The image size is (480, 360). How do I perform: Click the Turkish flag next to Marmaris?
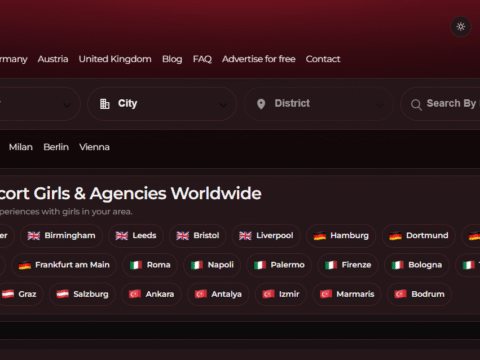point(326,294)
